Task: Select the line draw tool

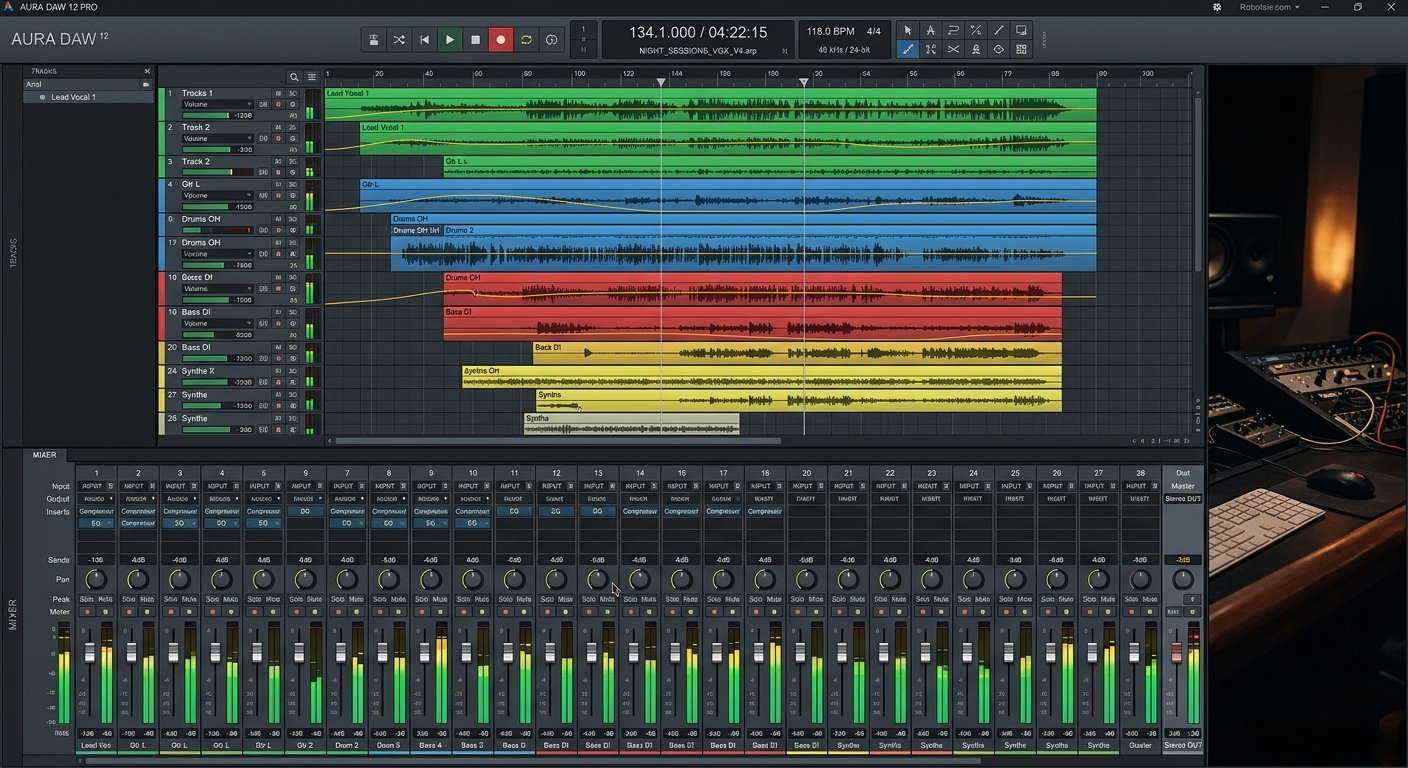Action: click(x=998, y=30)
